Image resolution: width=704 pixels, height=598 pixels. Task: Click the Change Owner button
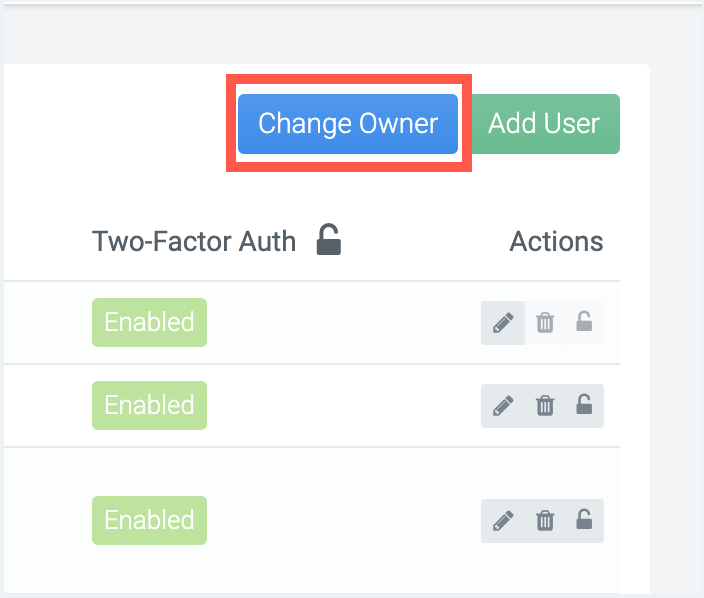click(348, 124)
